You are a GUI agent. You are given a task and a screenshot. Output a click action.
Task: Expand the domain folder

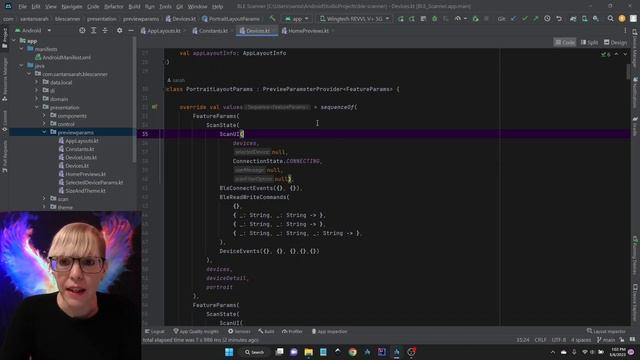36,99
